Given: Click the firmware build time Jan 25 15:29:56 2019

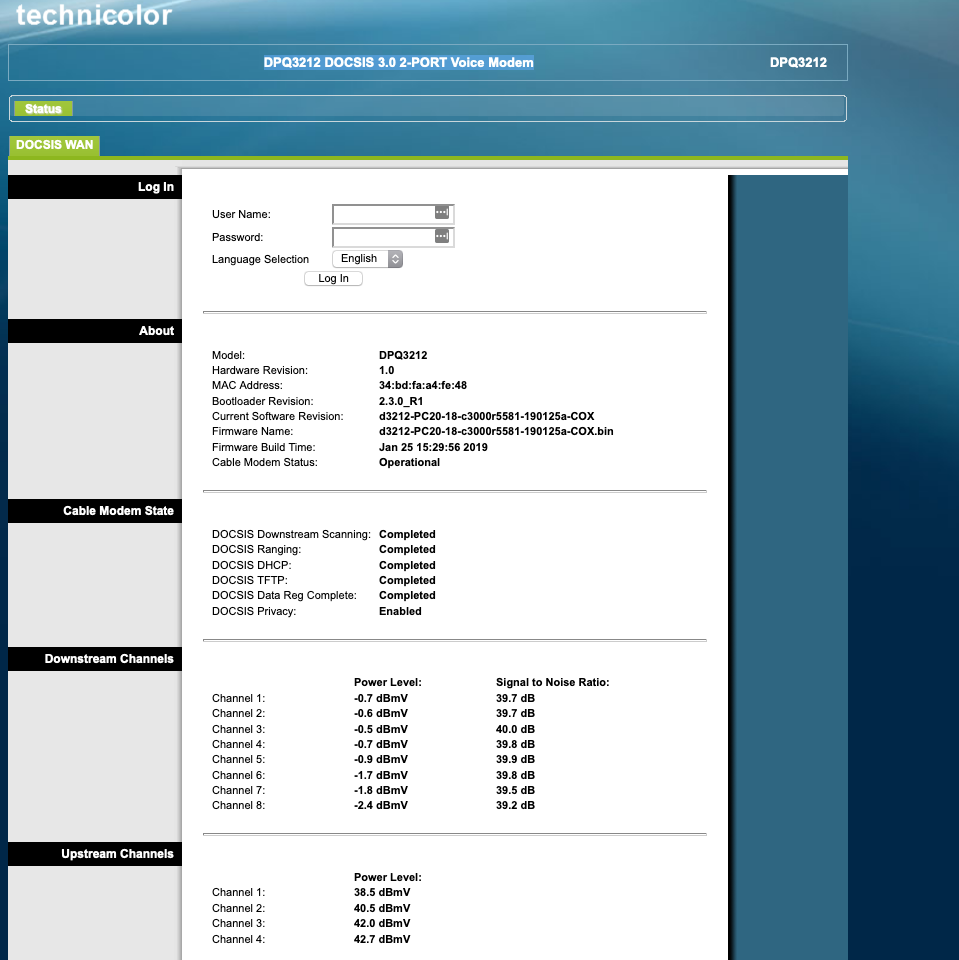Looking at the screenshot, I should pos(433,447).
